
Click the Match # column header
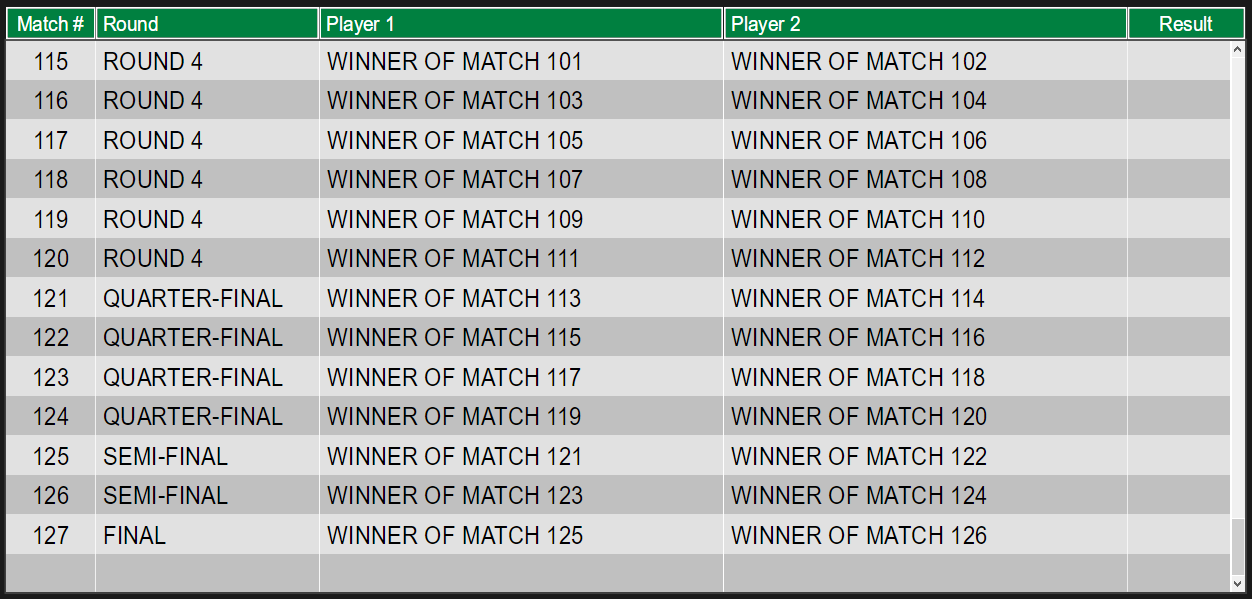(51, 24)
